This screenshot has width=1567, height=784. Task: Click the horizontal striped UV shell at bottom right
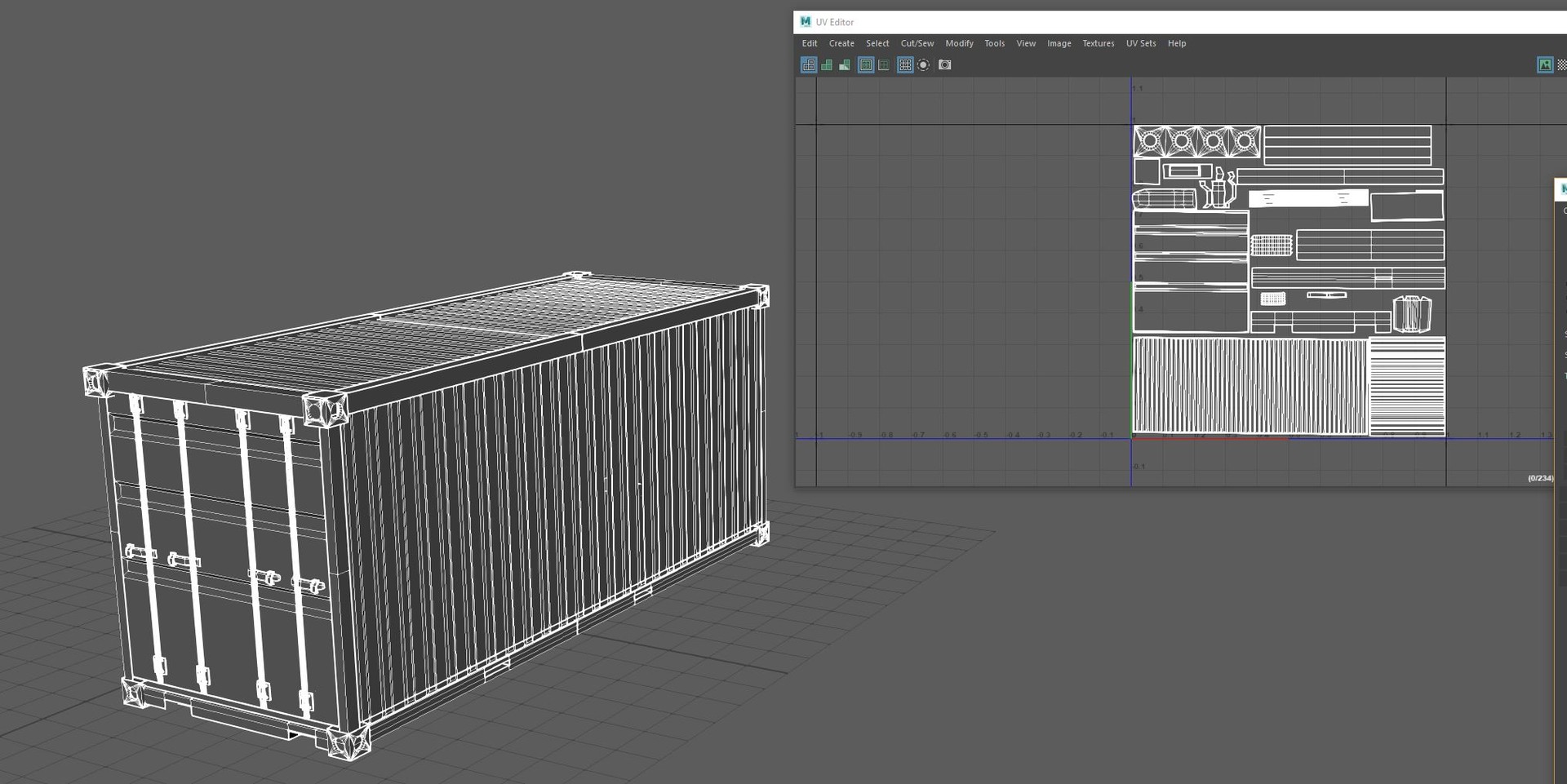point(1407,386)
